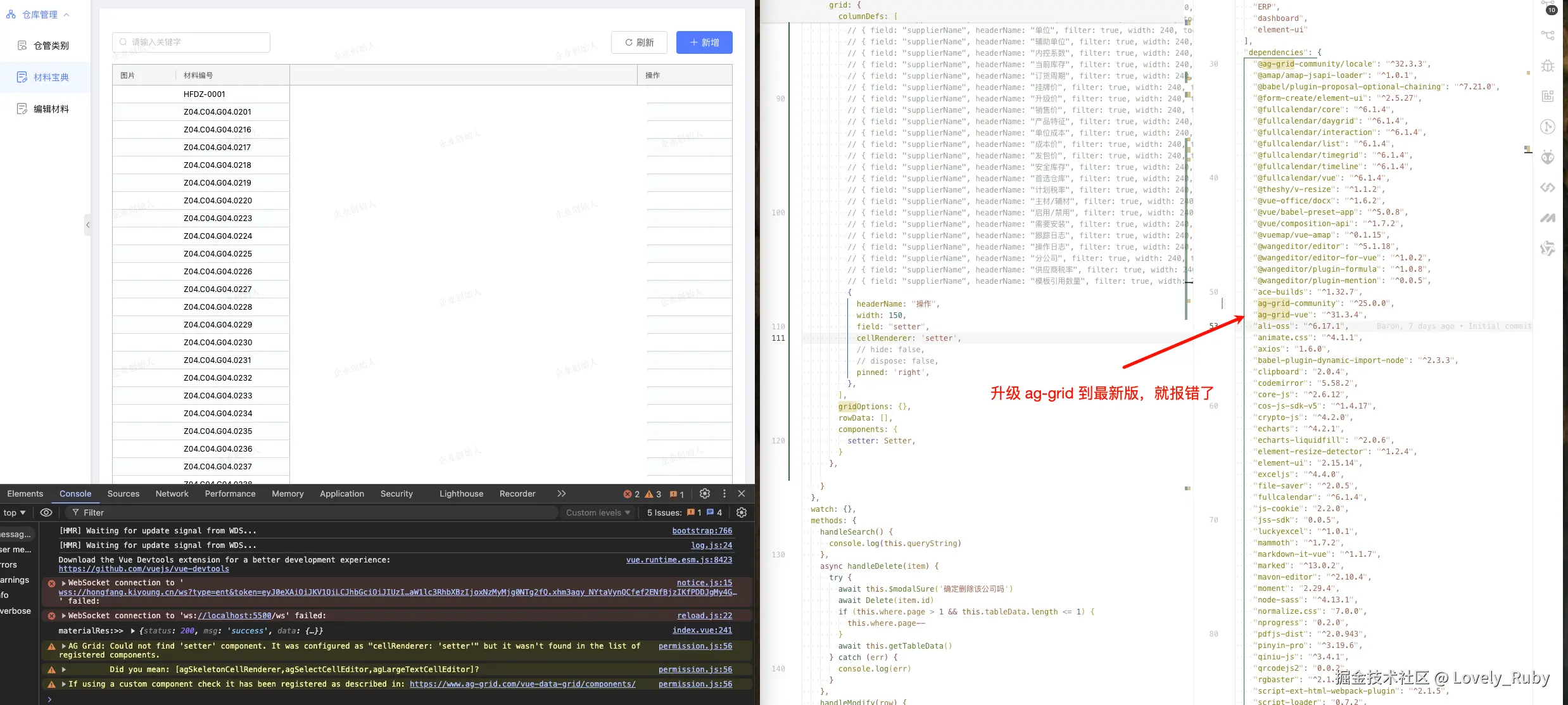Click the bug debug icon in editor sidebar
The height and width of the screenshot is (705, 1568).
tap(1548, 66)
